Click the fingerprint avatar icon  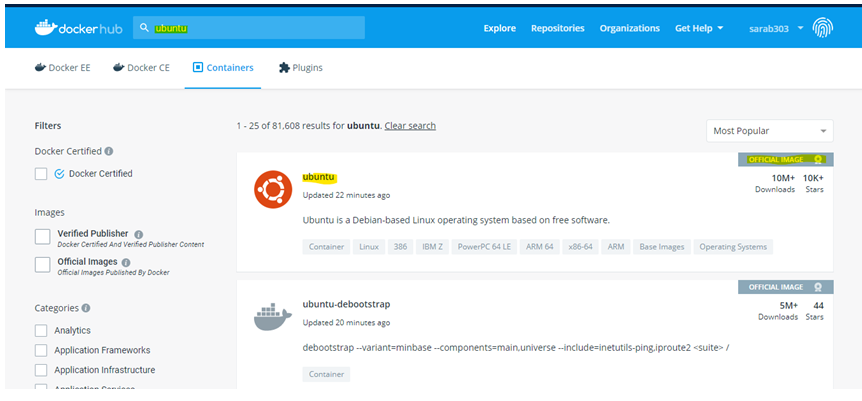pos(822,28)
